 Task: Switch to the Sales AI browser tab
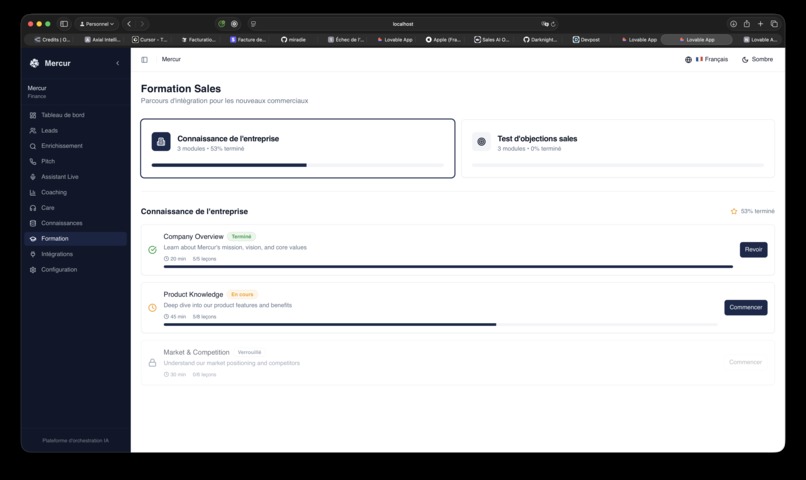click(491, 40)
